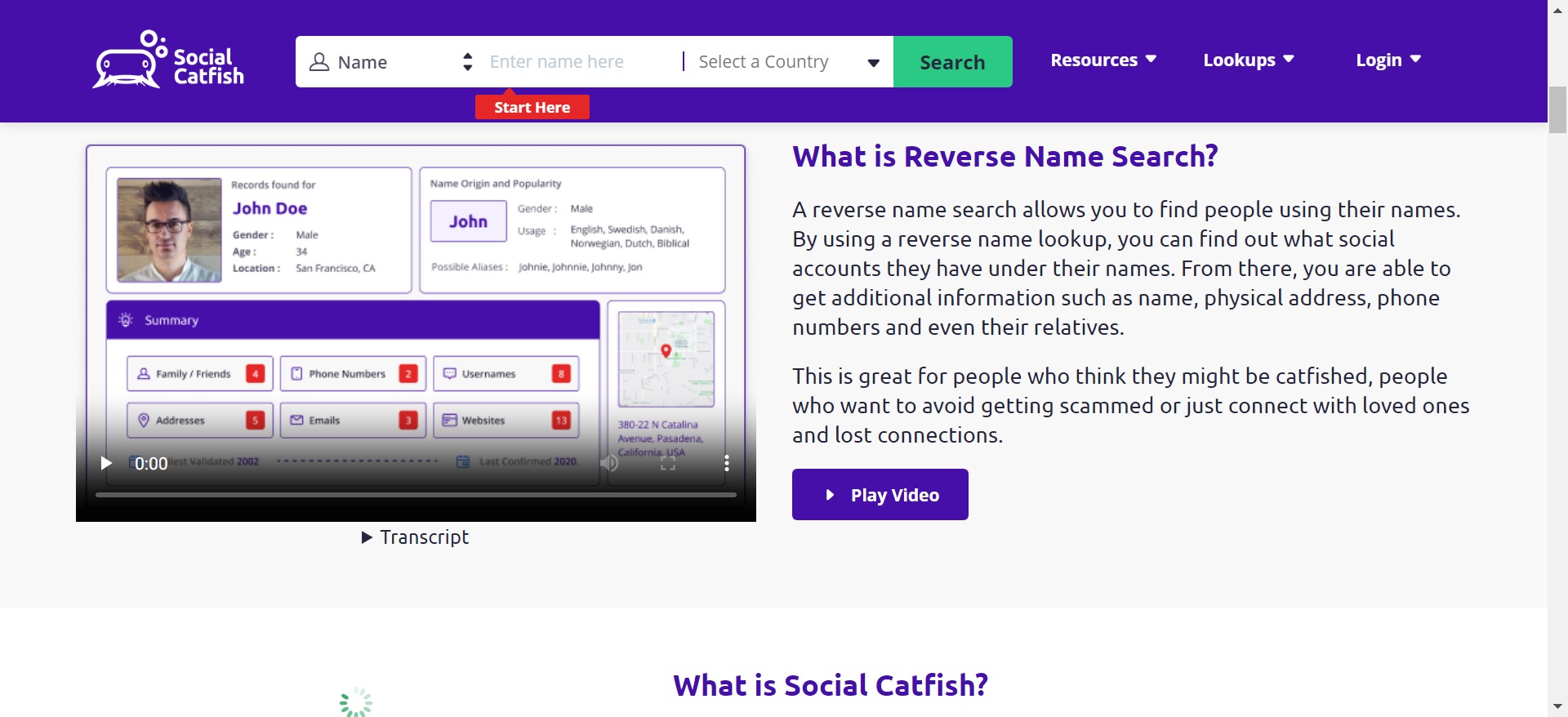Play the video with the play icon
Image resolution: width=1568 pixels, height=717 pixels.
(106, 463)
